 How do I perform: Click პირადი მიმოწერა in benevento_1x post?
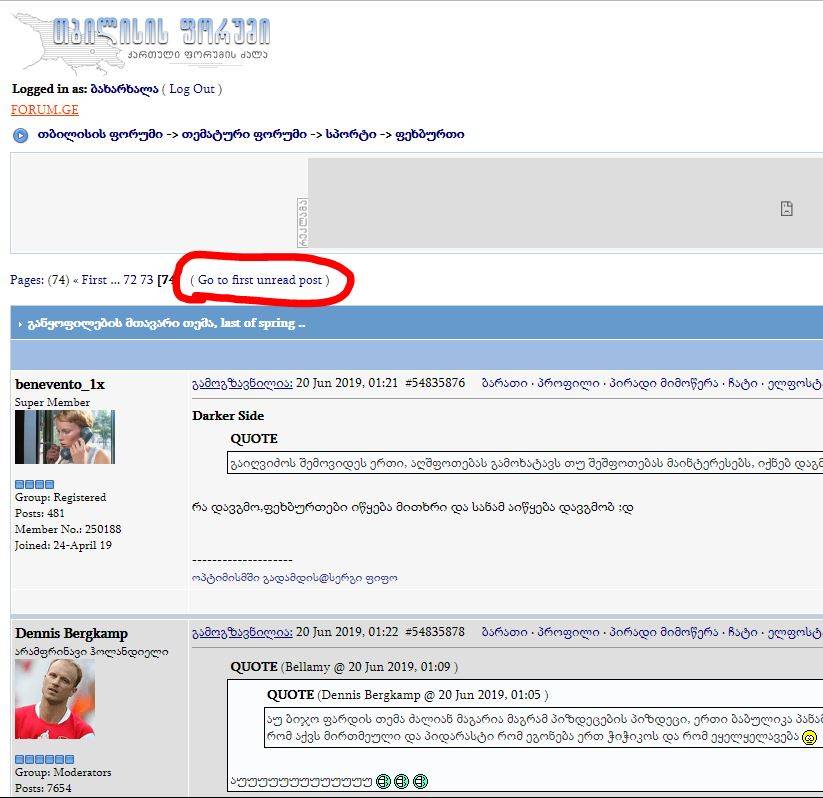point(663,383)
